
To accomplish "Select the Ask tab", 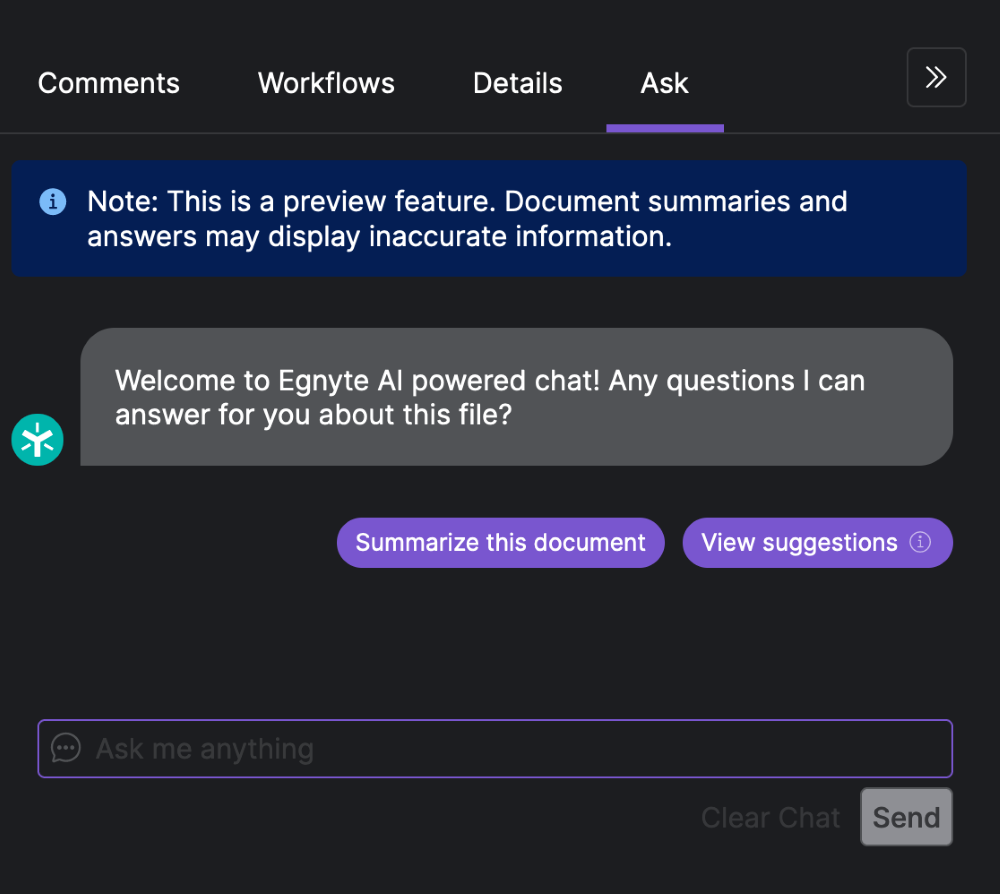I will 664,83.
